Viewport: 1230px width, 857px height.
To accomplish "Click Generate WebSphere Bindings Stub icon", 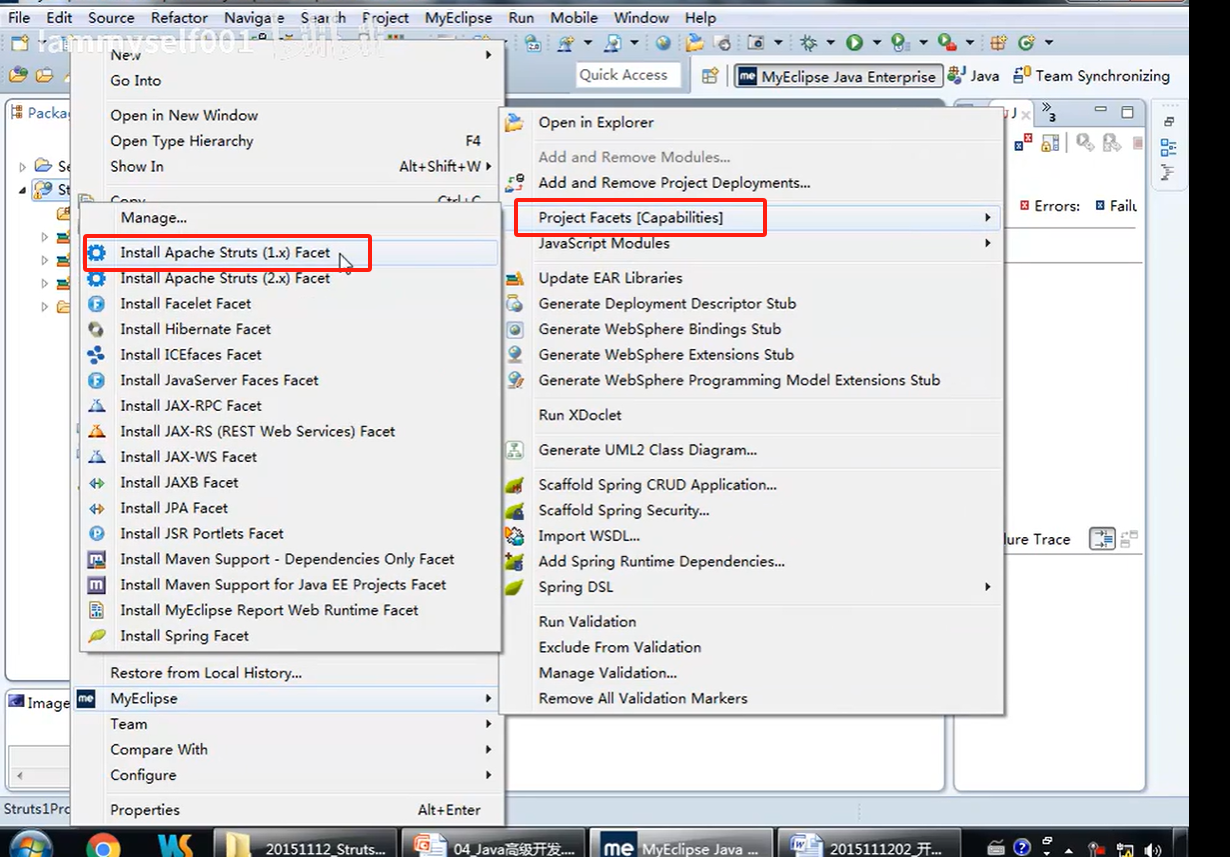I will pos(515,329).
